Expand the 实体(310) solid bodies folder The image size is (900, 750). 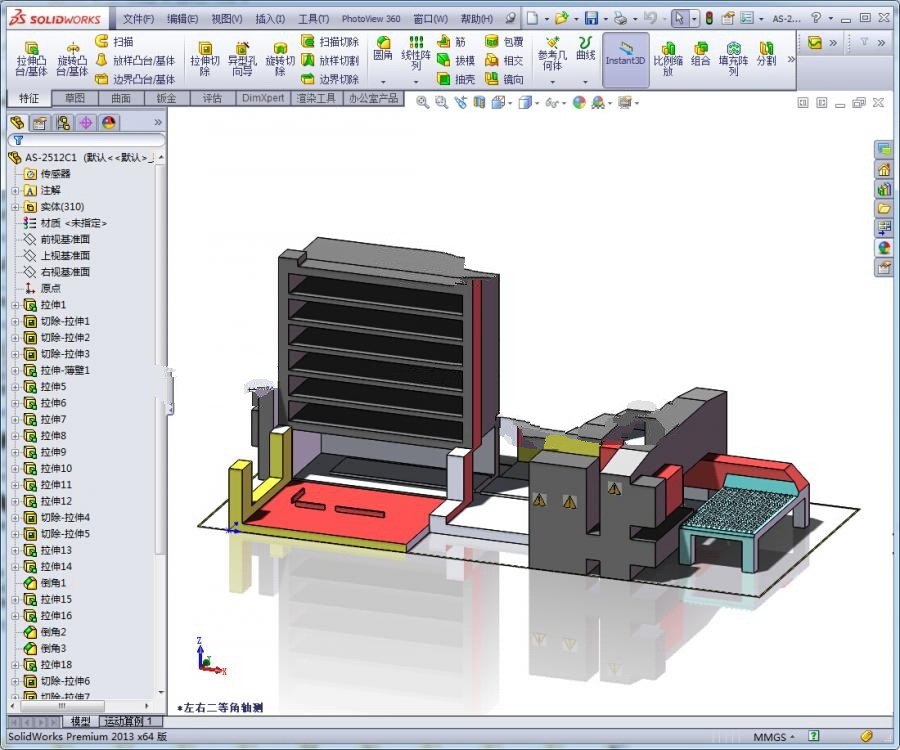pyautogui.click(x=15, y=207)
